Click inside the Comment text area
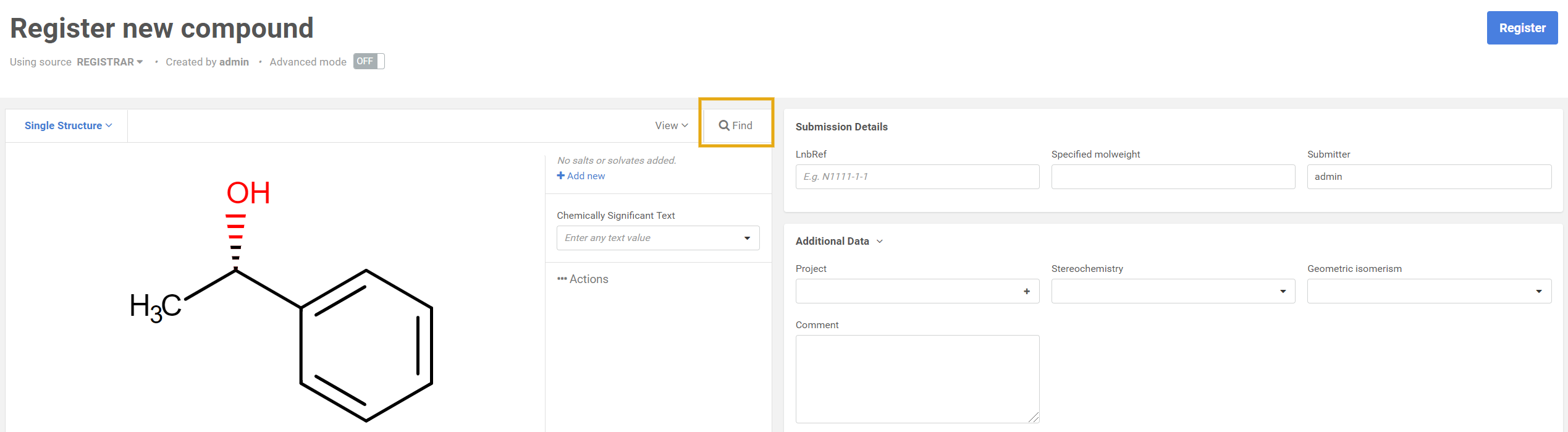 pos(917,378)
